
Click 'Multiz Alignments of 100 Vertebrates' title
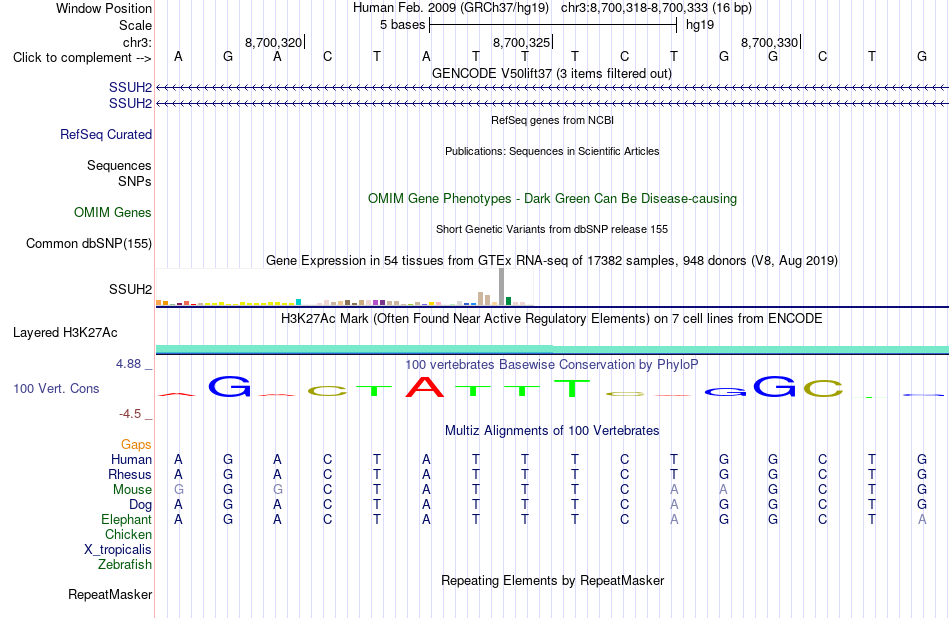click(x=552, y=431)
